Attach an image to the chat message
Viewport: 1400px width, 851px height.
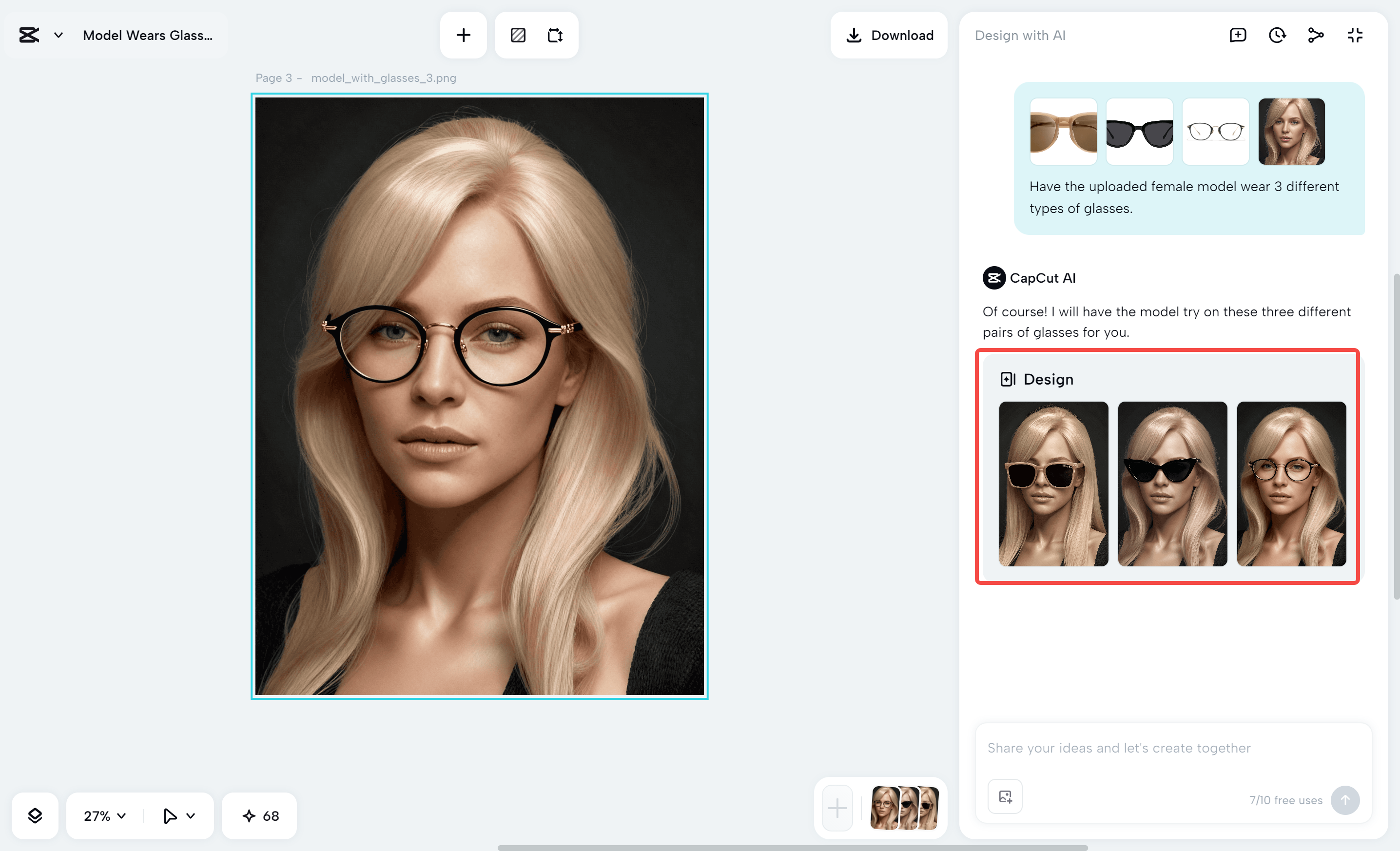click(1004, 796)
